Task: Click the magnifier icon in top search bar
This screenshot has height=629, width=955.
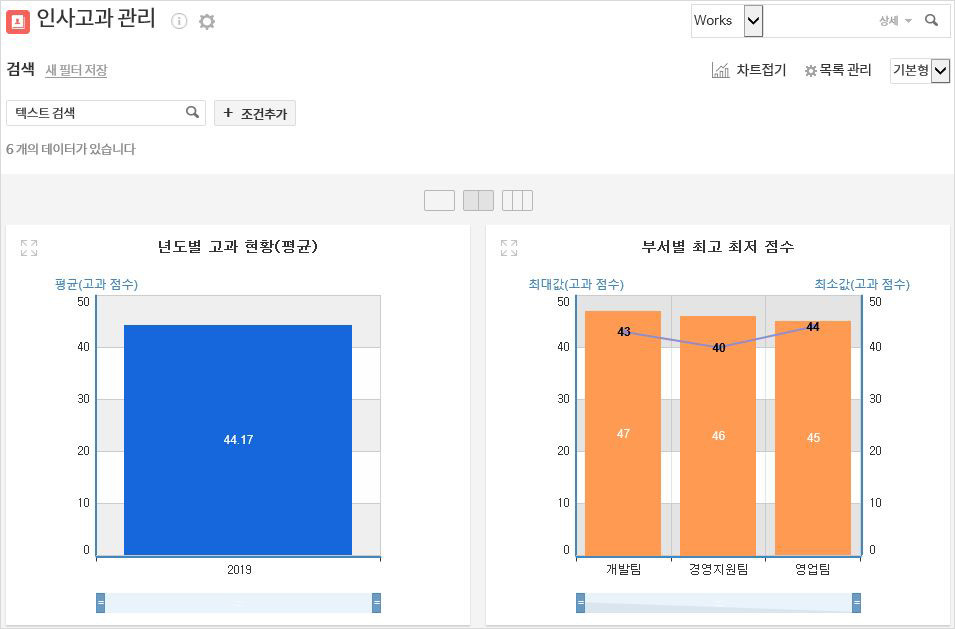Action: (x=931, y=20)
